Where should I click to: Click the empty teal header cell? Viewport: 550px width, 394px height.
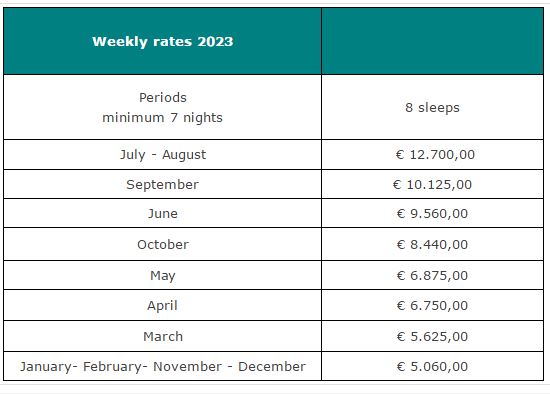432,41
